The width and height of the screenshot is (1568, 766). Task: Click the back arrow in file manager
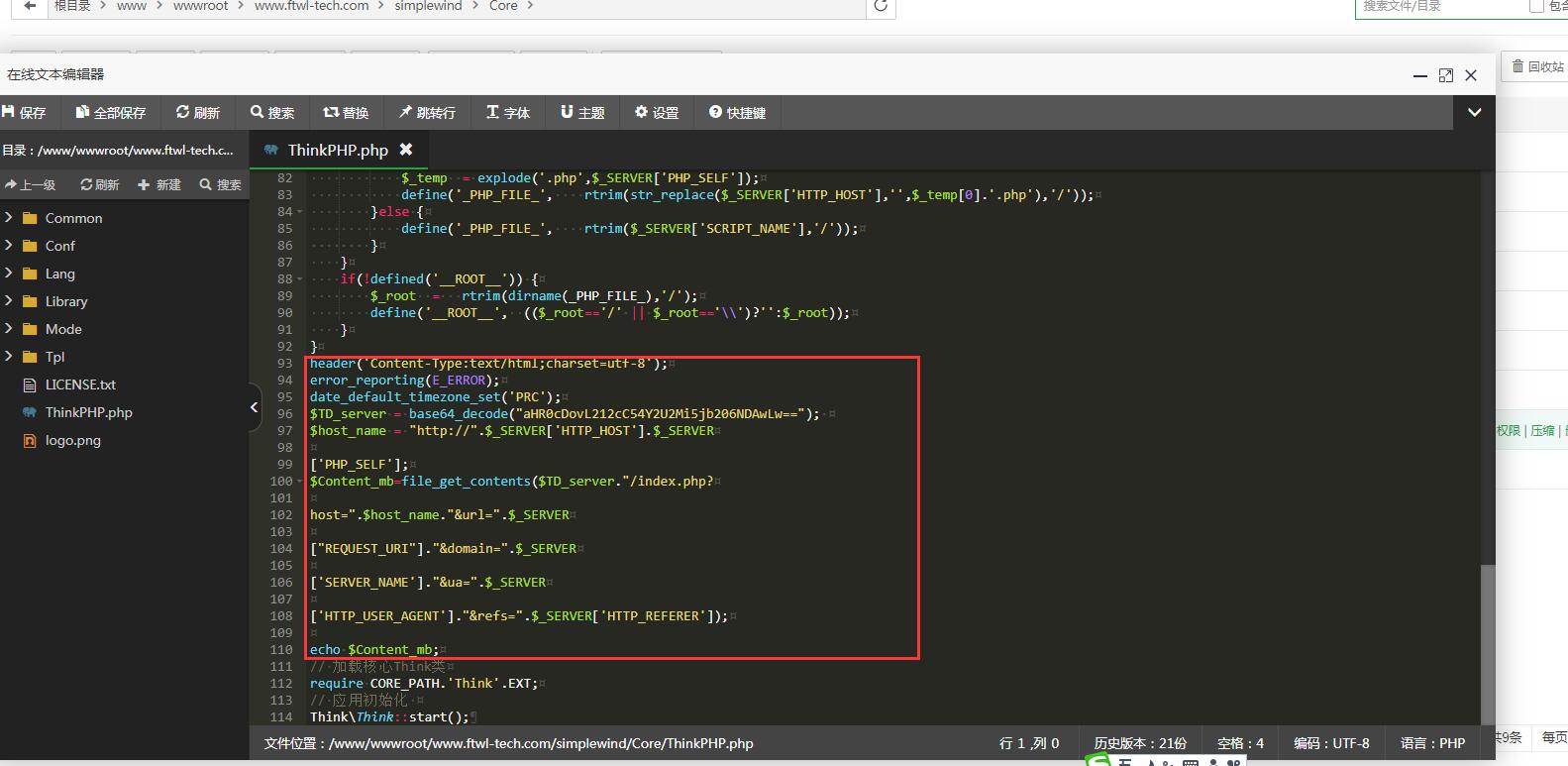click(x=30, y=6)
